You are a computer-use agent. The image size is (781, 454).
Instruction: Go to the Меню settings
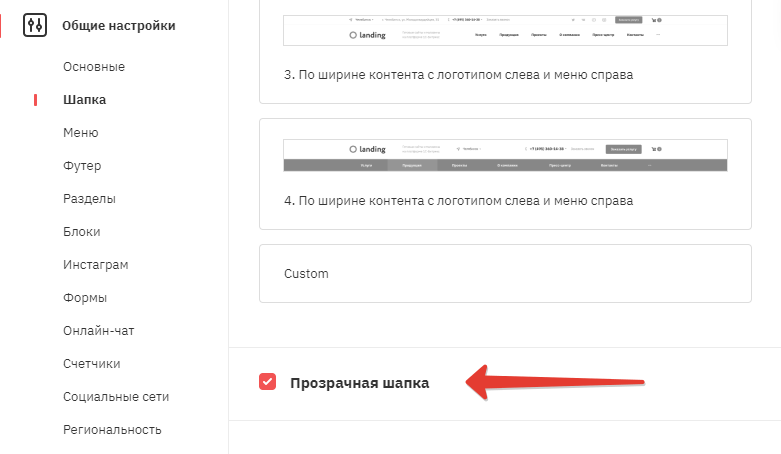coord(81,133)
